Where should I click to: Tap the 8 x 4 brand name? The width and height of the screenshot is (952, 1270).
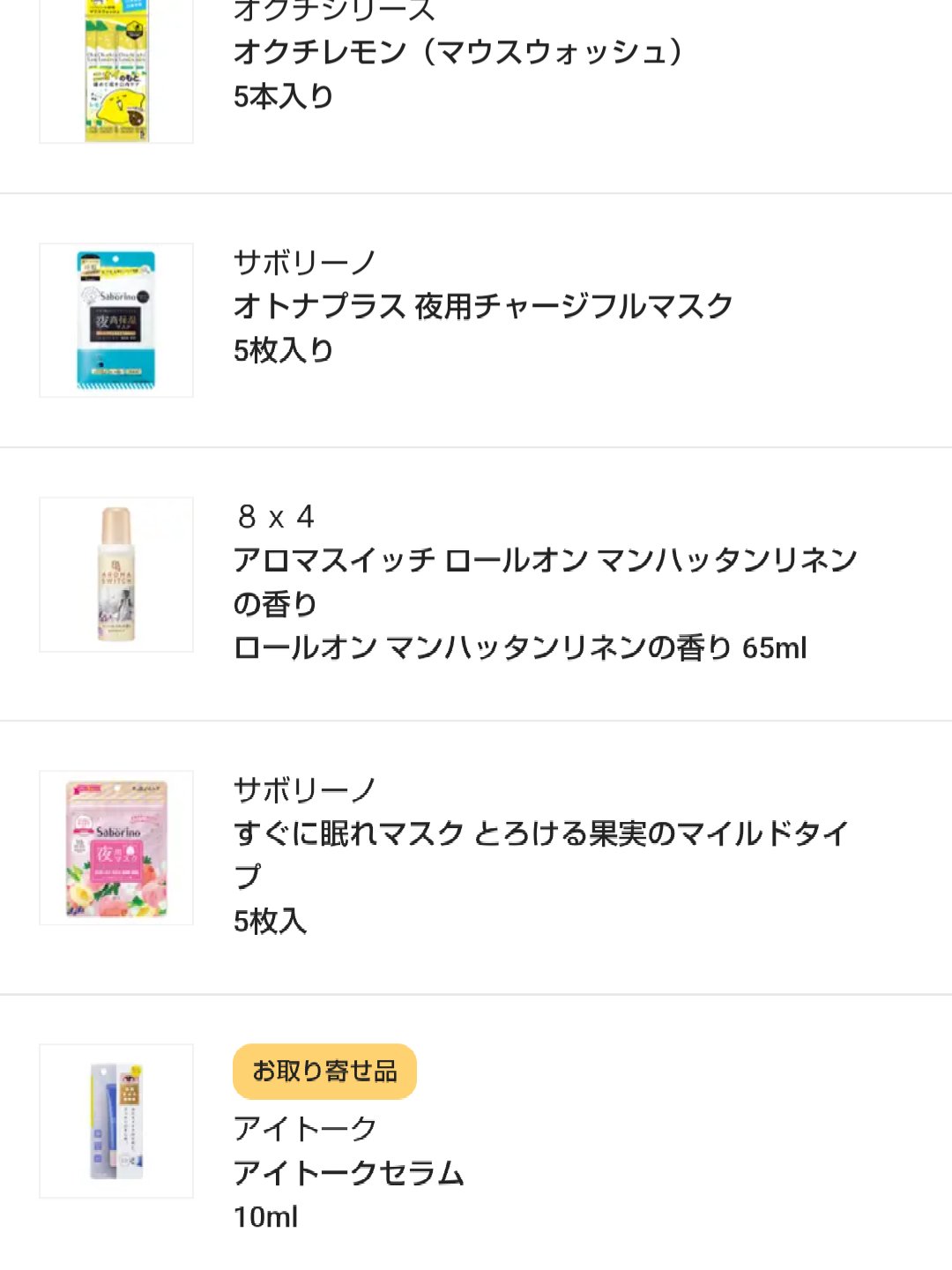point(276,517)
